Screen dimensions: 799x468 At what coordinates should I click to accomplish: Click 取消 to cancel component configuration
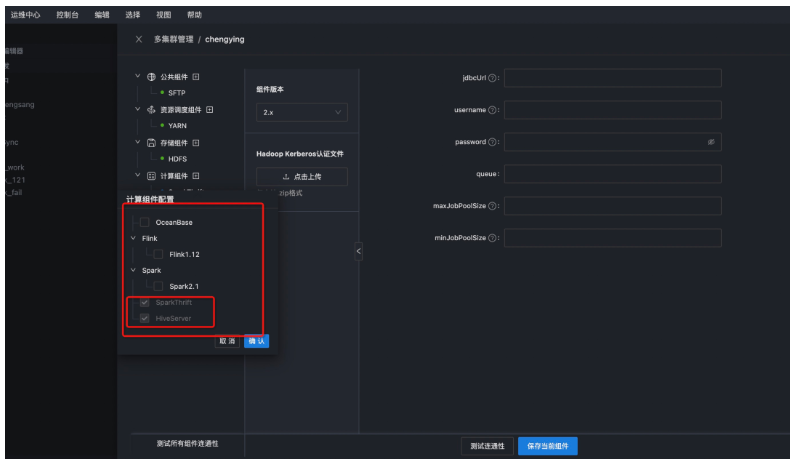click(227, 341)
